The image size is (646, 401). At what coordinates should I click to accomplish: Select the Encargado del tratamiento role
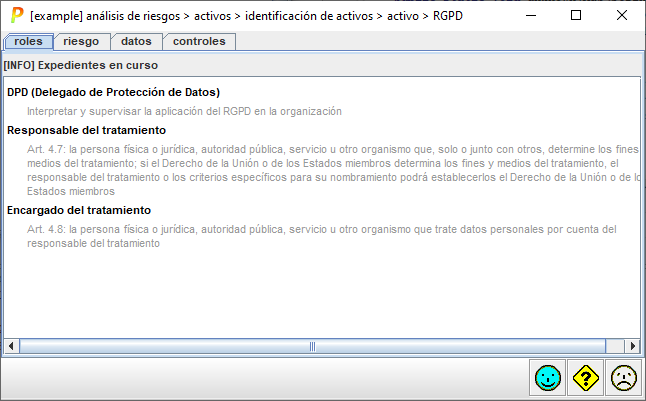(x=79, y=210)
